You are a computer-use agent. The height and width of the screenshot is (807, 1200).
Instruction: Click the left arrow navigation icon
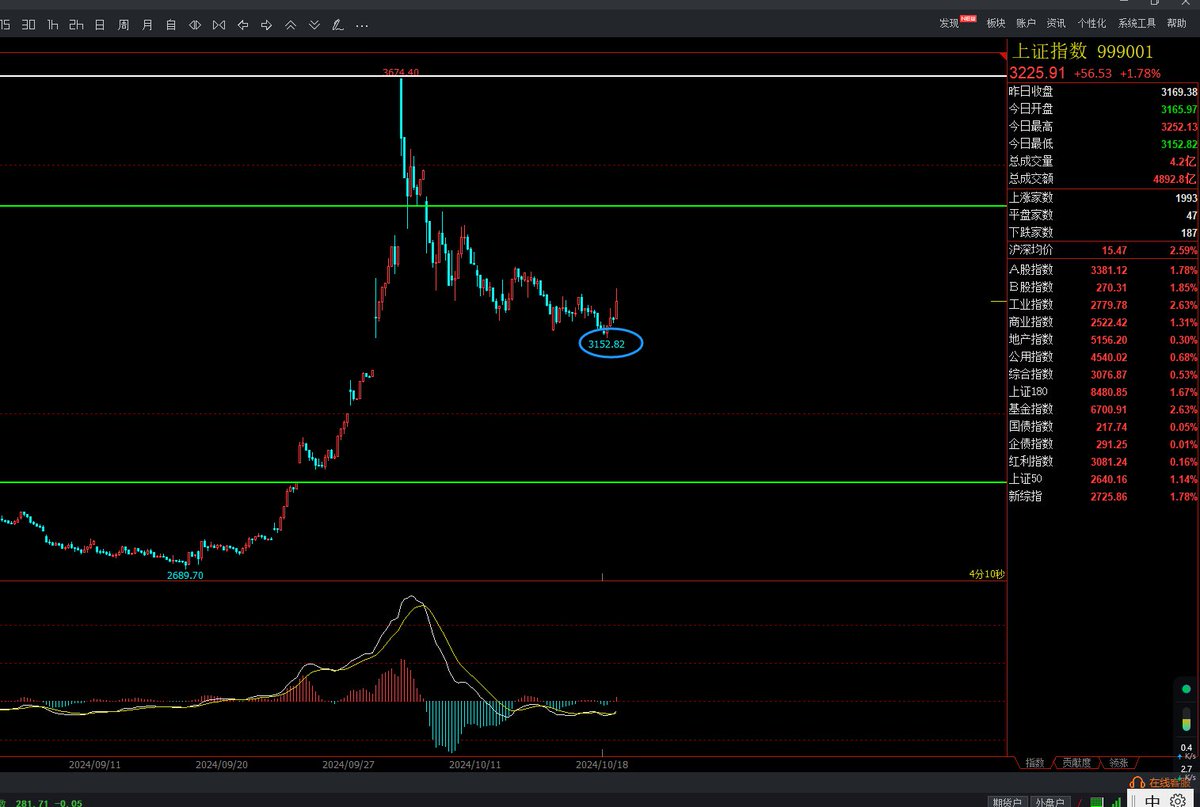pyautogui.click(x=243, y=24)
